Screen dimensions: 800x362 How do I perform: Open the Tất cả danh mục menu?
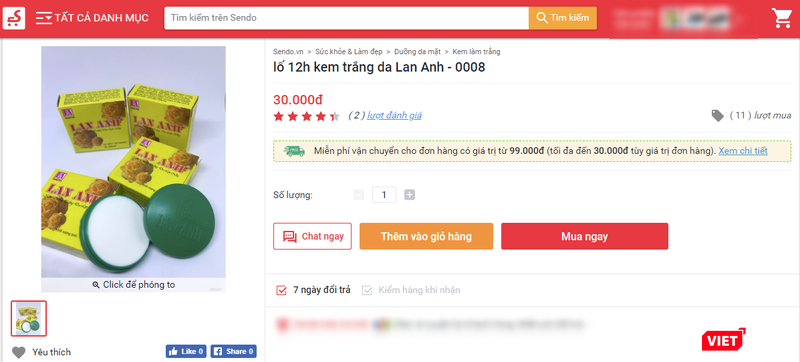coord(92,18)
